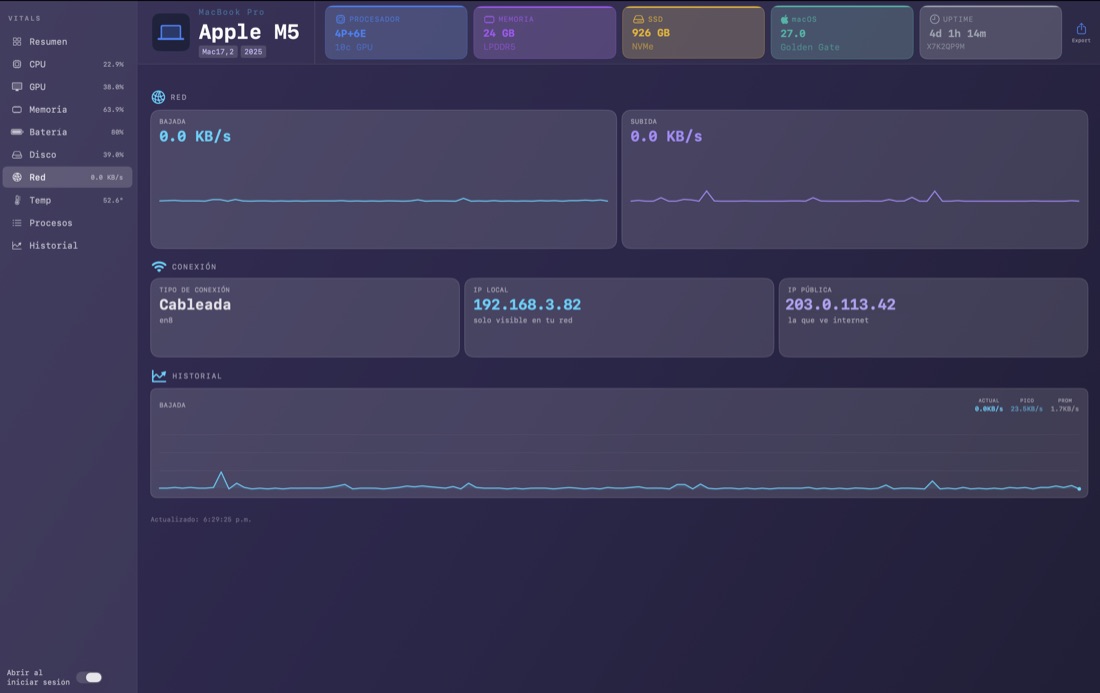This screenshot has height=693, width=1100.
Task: Click the Subida upload speed graph
Action: (854, 198)
